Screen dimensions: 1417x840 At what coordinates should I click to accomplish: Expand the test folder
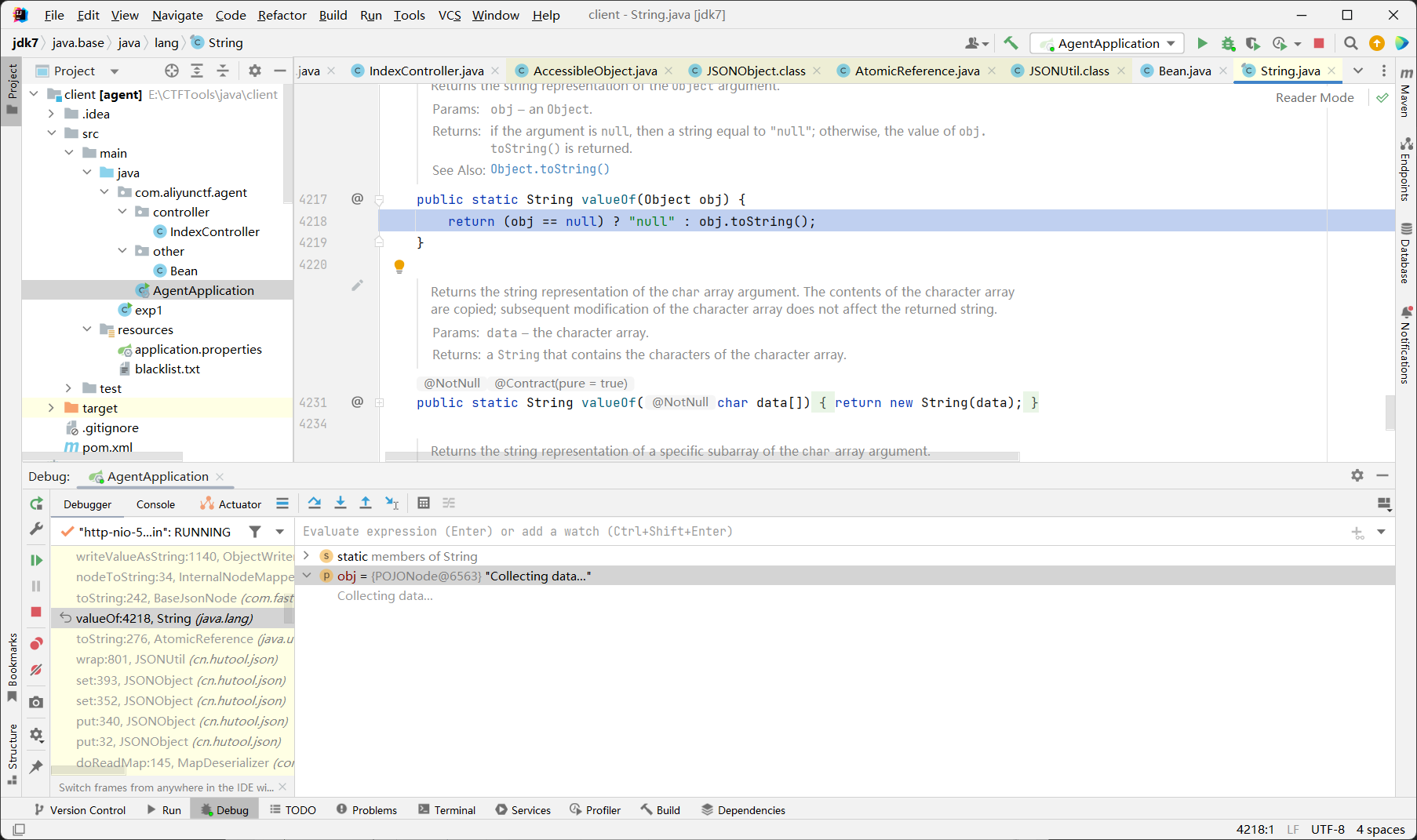click(x=69, y=388)
